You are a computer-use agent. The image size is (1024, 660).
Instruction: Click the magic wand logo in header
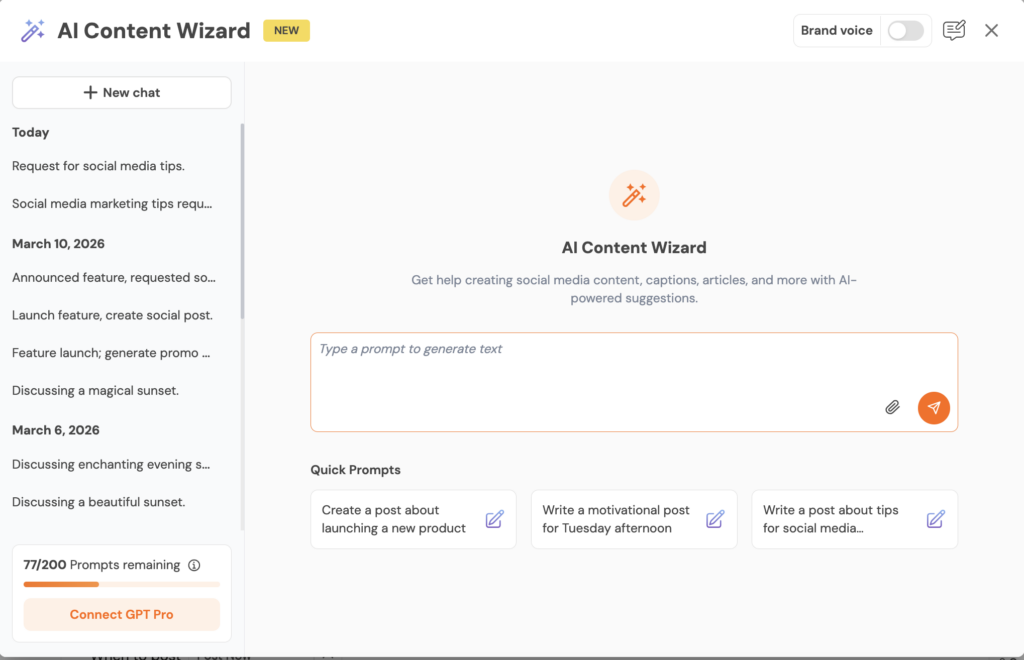click(x=33, y=31)
